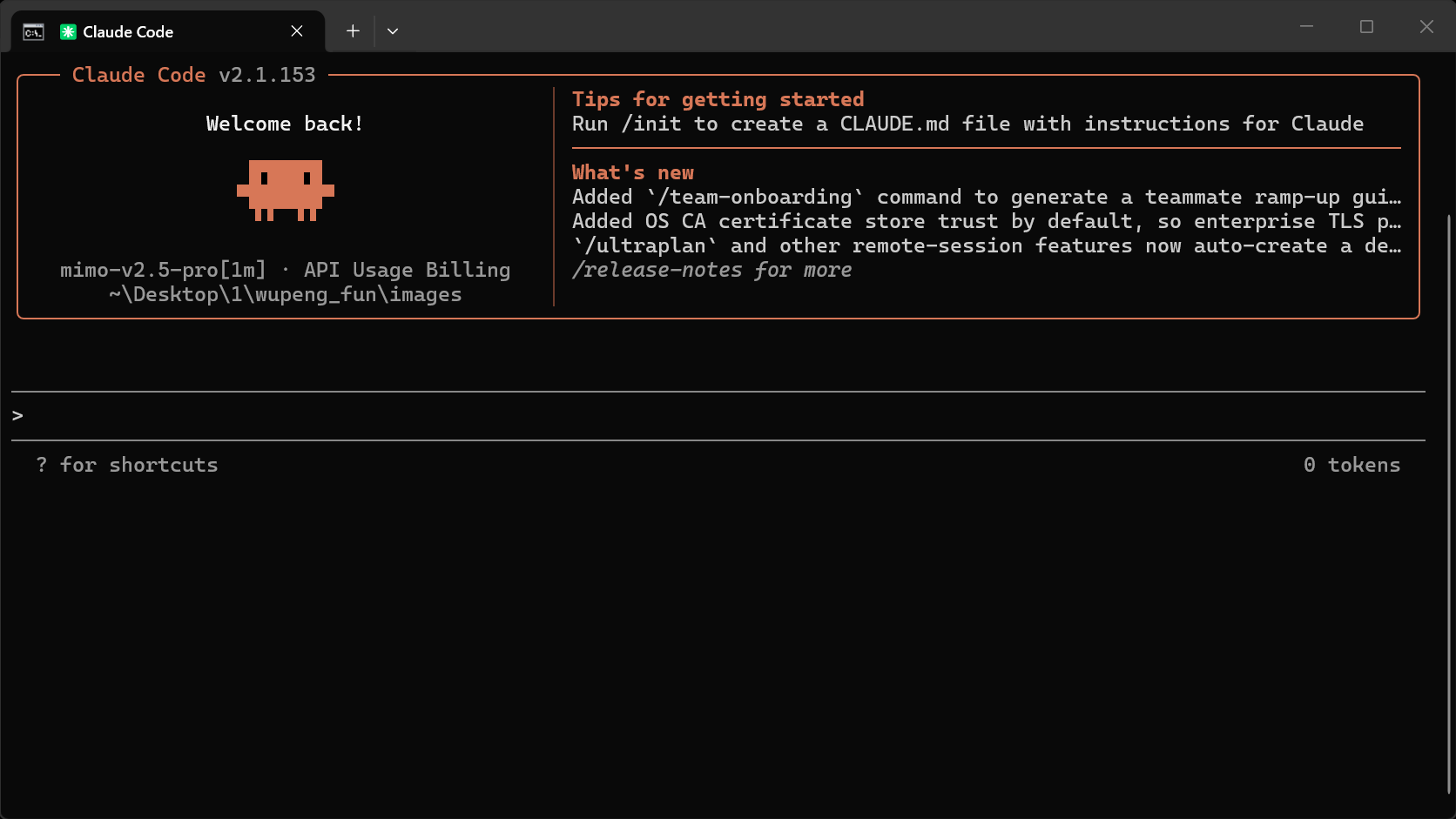Close the Claude Code tab

point(297,31)
